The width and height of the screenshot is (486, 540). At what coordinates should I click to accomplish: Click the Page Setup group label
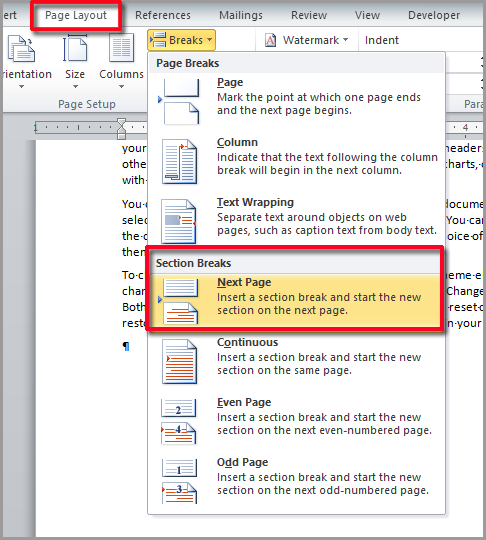point(87,104)
